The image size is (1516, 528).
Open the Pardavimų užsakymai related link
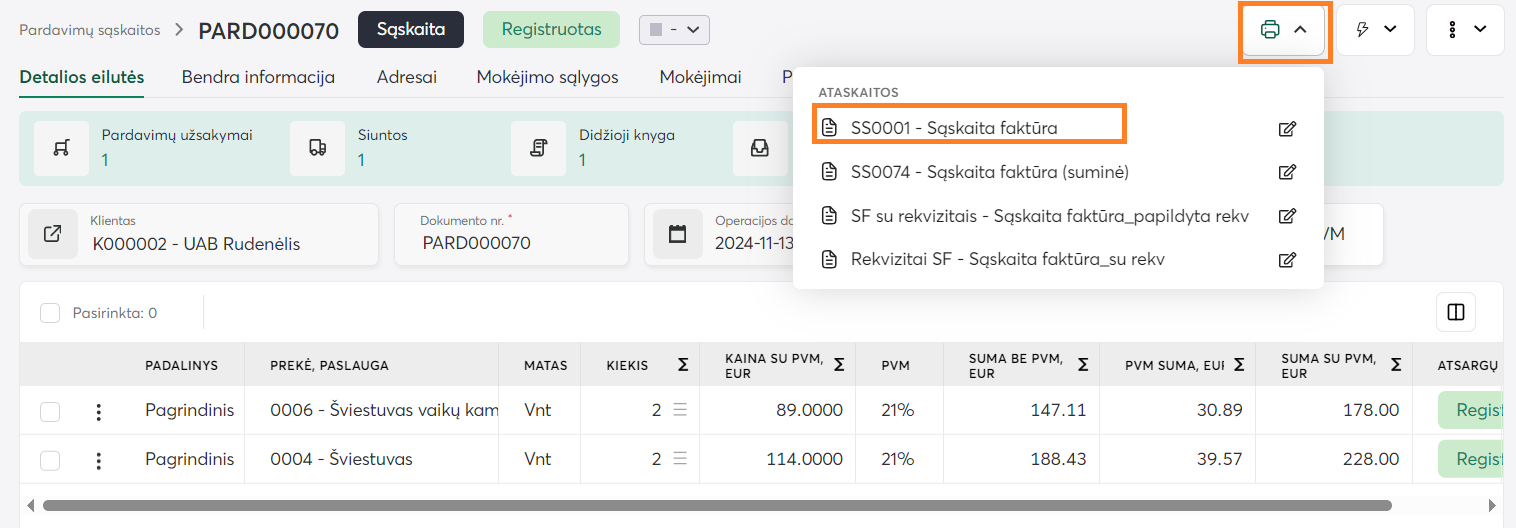pyautogui.click(x=105, y=159)
